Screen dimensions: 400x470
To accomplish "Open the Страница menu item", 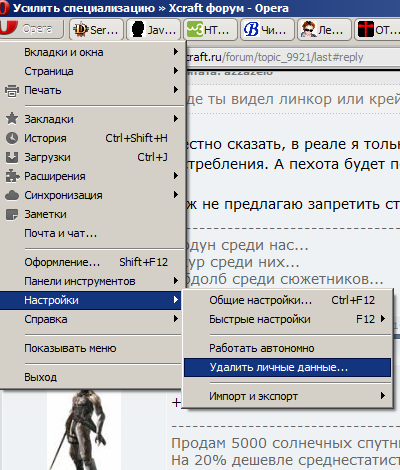I will (92, 71).
